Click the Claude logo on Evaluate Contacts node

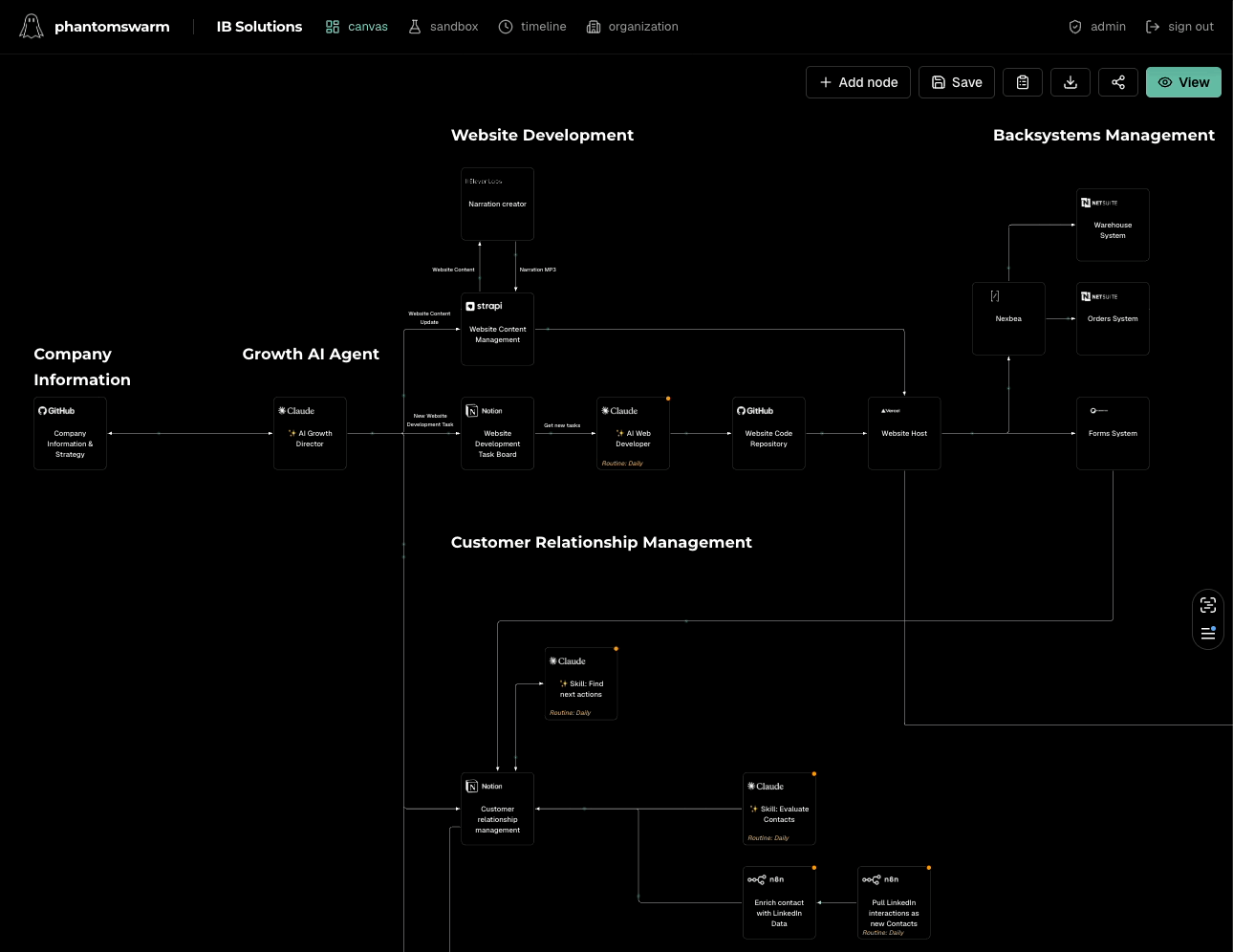point(766,786)
